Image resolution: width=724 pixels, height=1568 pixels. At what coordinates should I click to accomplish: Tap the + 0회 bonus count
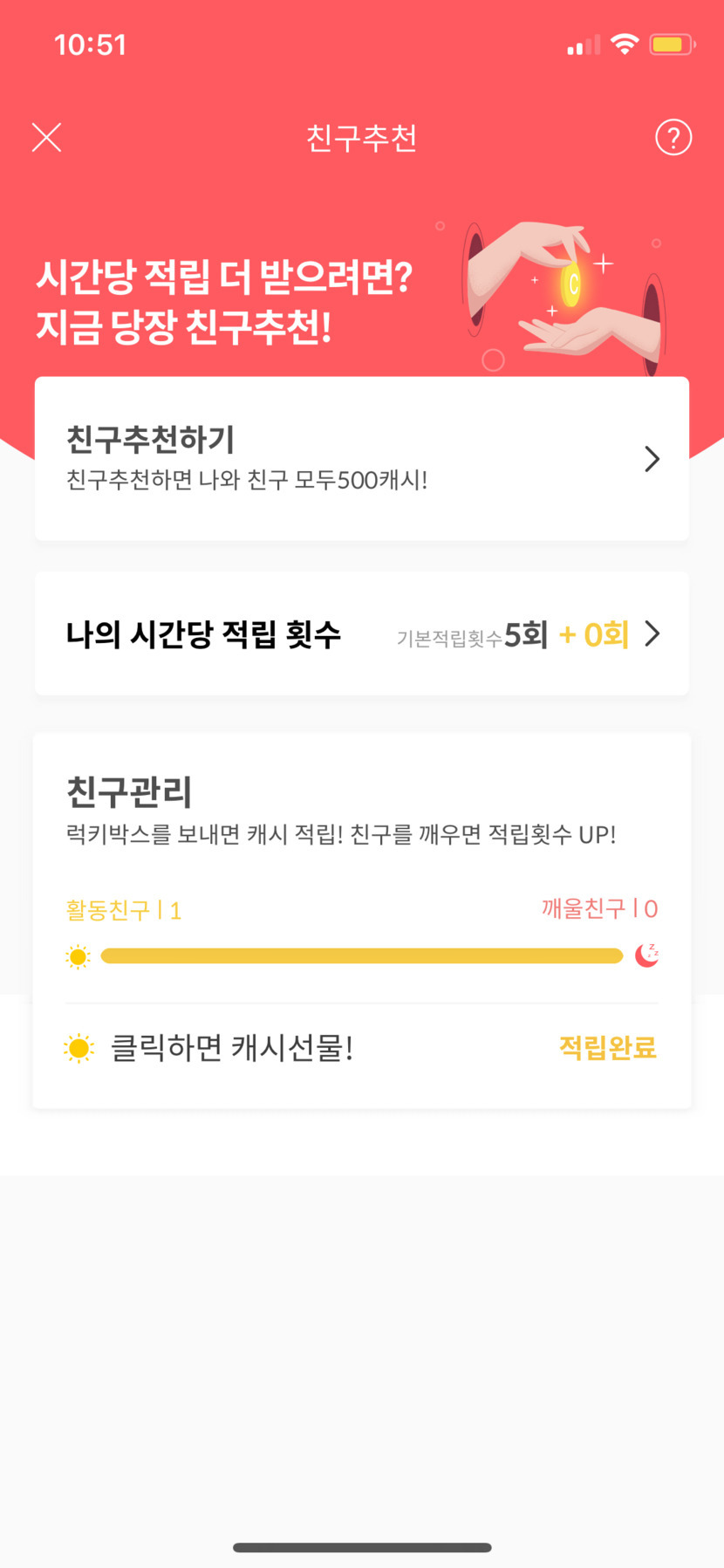(x=594, y=634)
